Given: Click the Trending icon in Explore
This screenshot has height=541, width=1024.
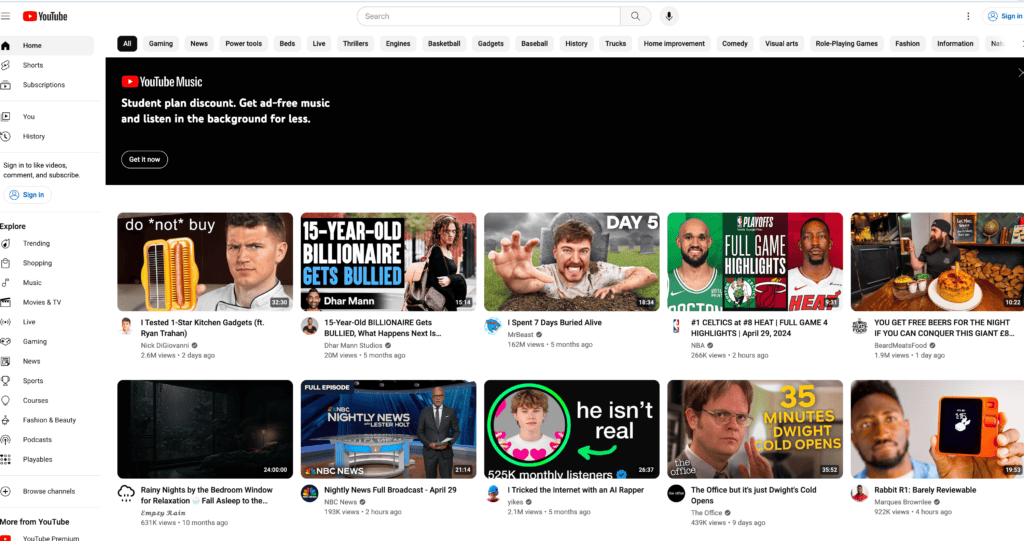Looking at the screenshot, I should coord(6,244).
